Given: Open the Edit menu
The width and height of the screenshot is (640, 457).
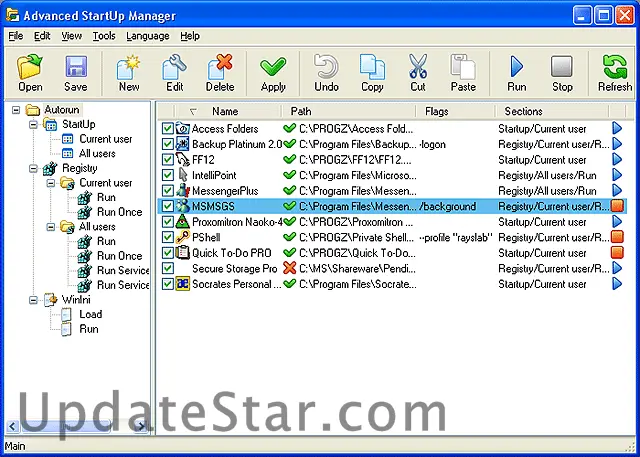Looking at the screenshot, I should pos(42,36).
